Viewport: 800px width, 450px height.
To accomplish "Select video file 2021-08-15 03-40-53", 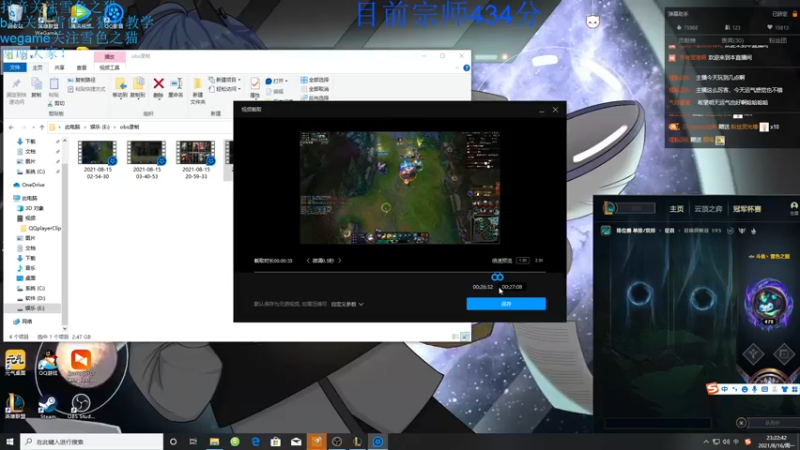I will (x=146, y=160).
